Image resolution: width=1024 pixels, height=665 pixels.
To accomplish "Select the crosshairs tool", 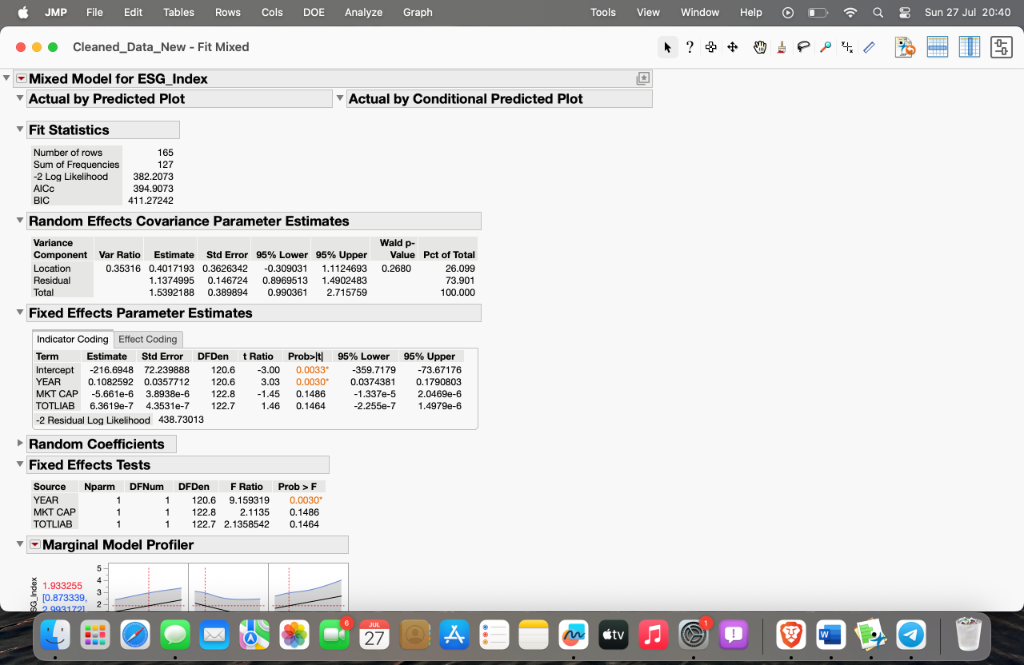I will 847,47.
